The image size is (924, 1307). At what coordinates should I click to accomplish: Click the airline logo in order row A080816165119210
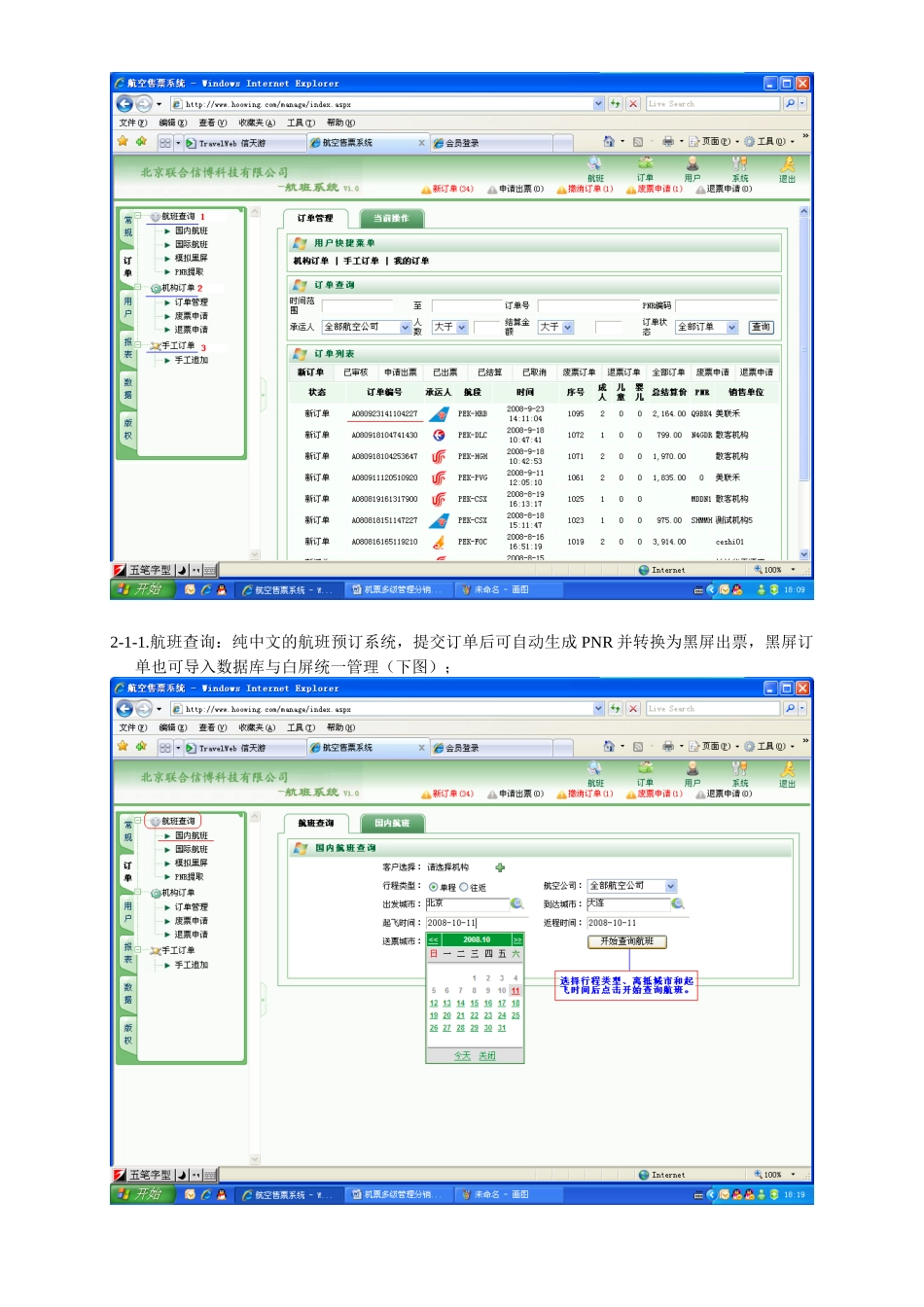[x=439, y=542]
